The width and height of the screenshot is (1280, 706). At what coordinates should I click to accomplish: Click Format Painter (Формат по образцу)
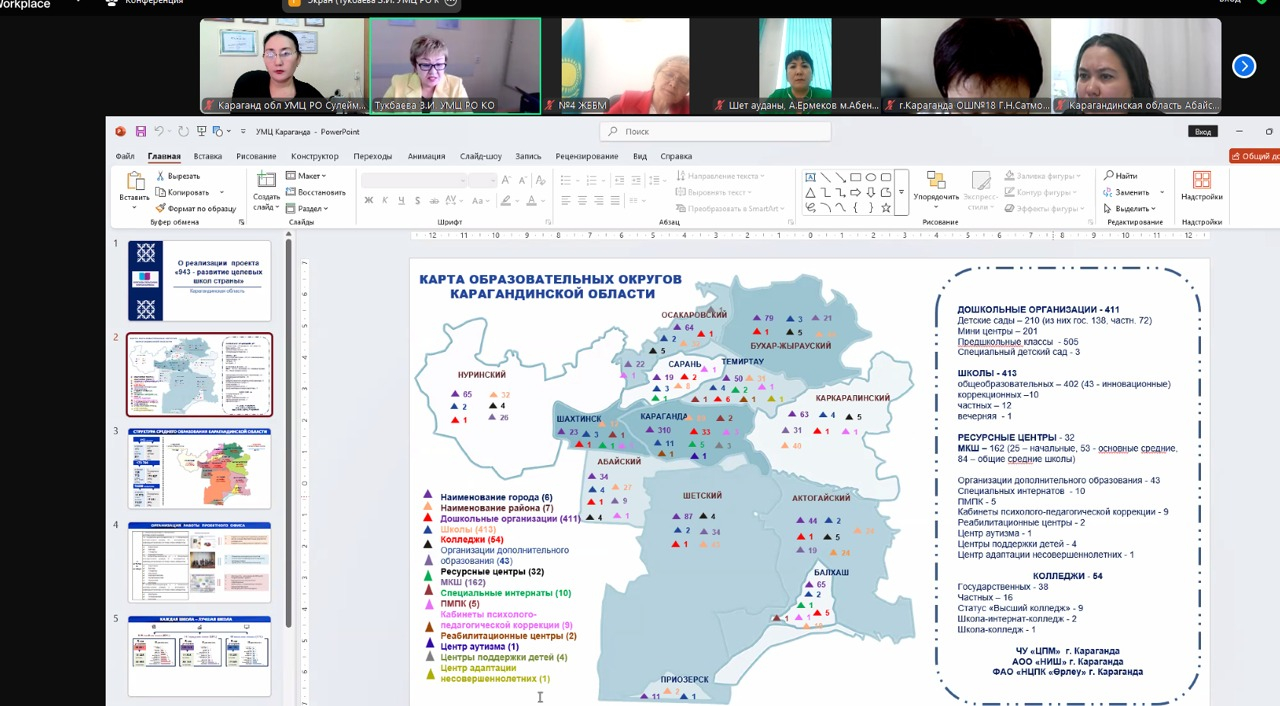(196, 208)
